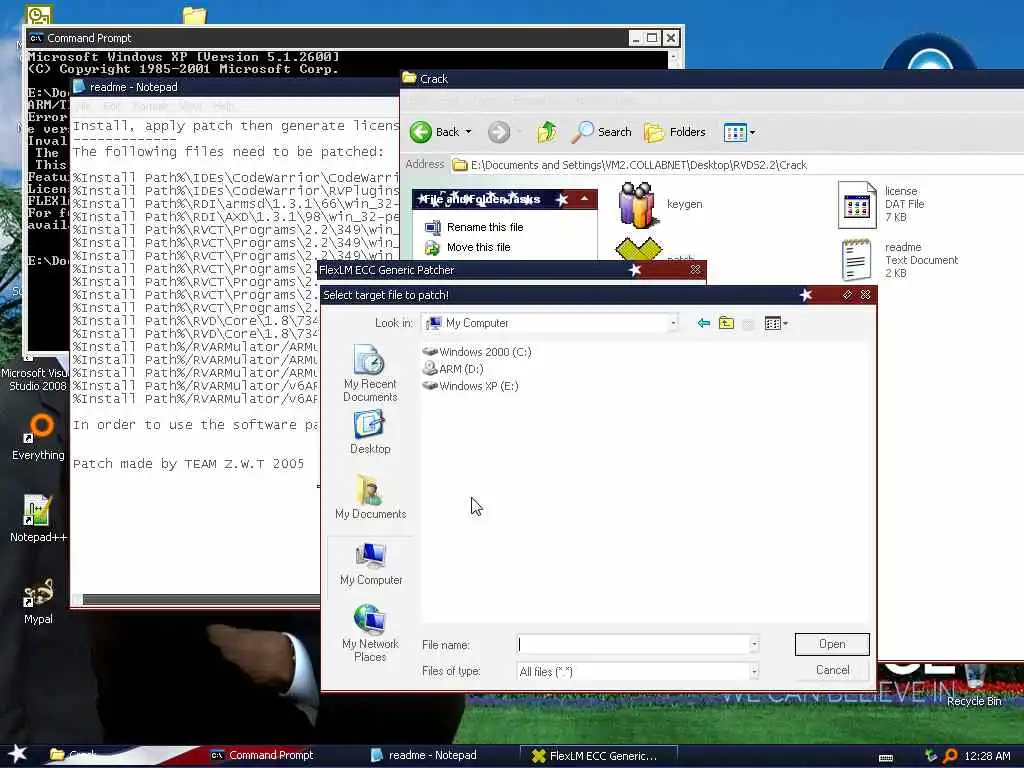
Task: Click Command Prompt title bar icon
Action: [36, 38]
